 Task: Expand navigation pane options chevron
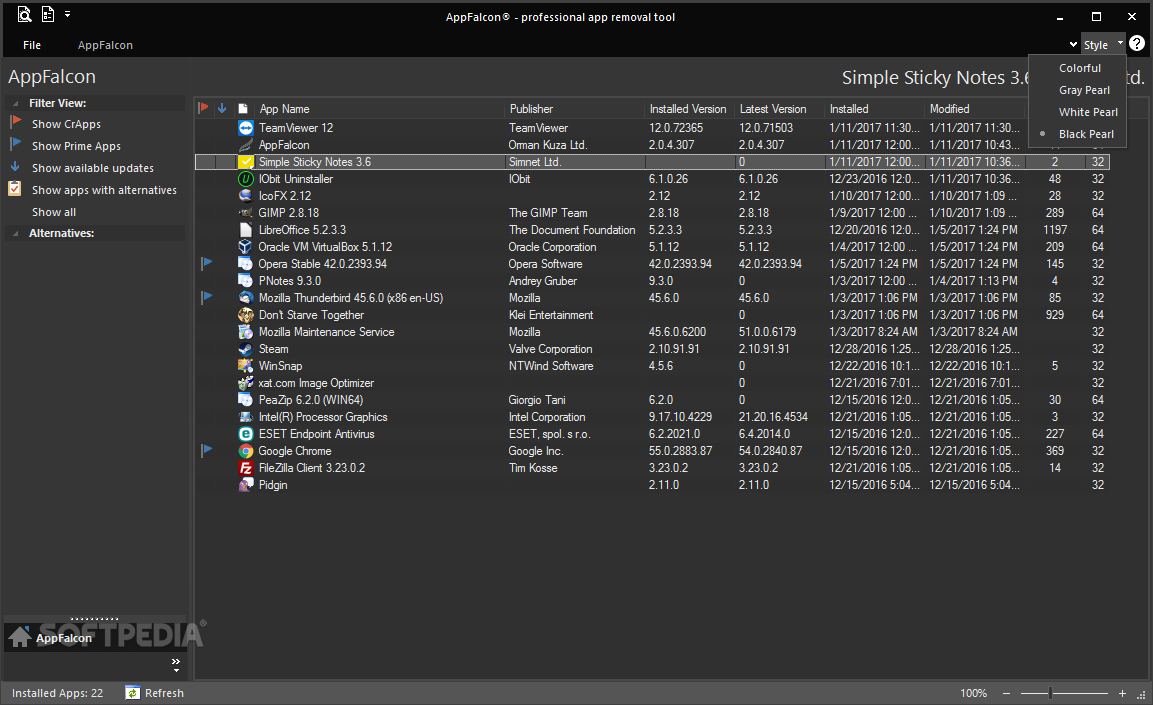pyautogui.click(x=176, y=665)
